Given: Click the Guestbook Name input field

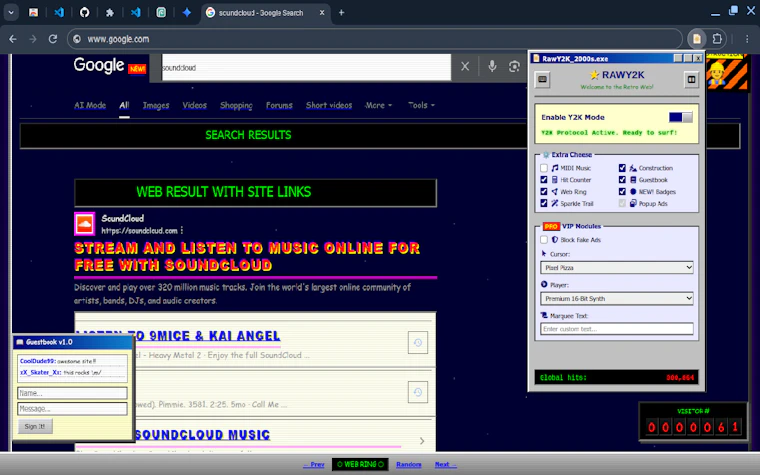Looking at the screenshot, I should (x=72, y=393).
